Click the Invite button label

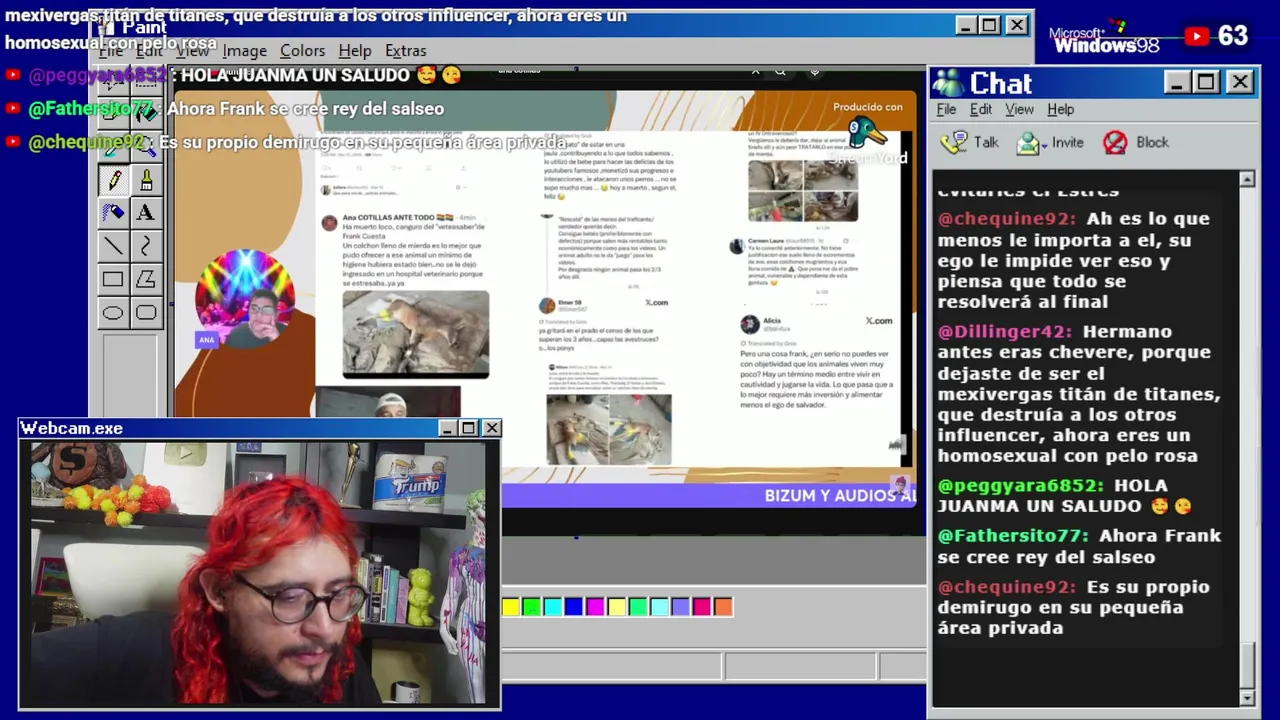(x=1067, y=143)
